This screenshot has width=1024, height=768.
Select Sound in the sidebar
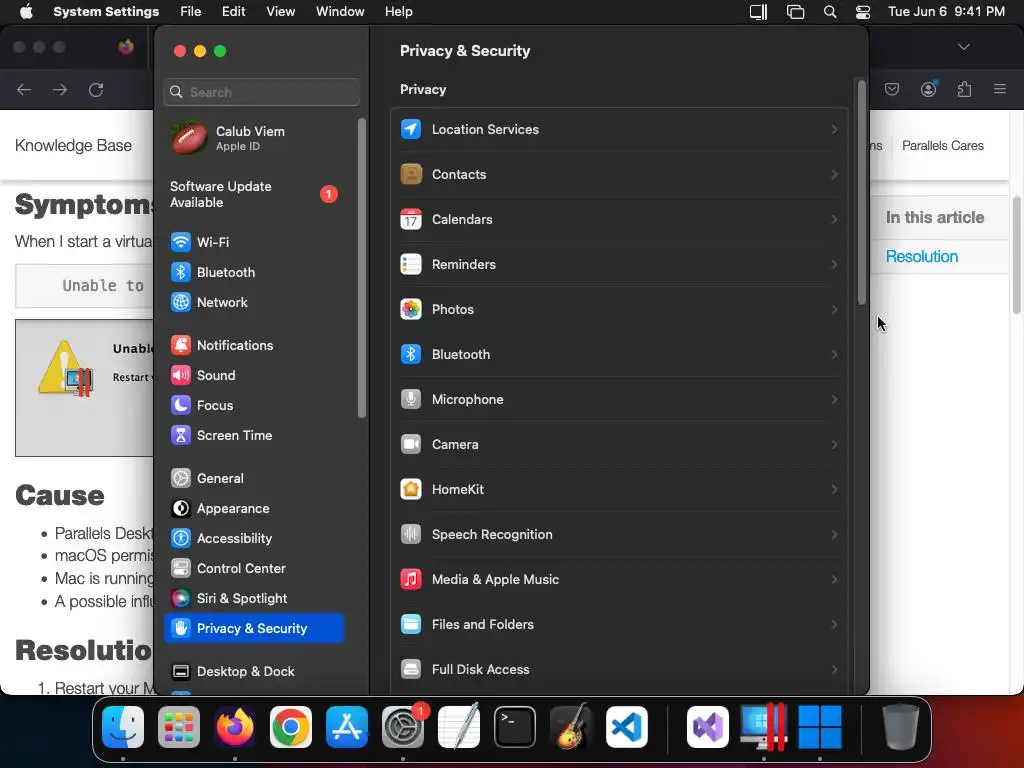point(254,376)
